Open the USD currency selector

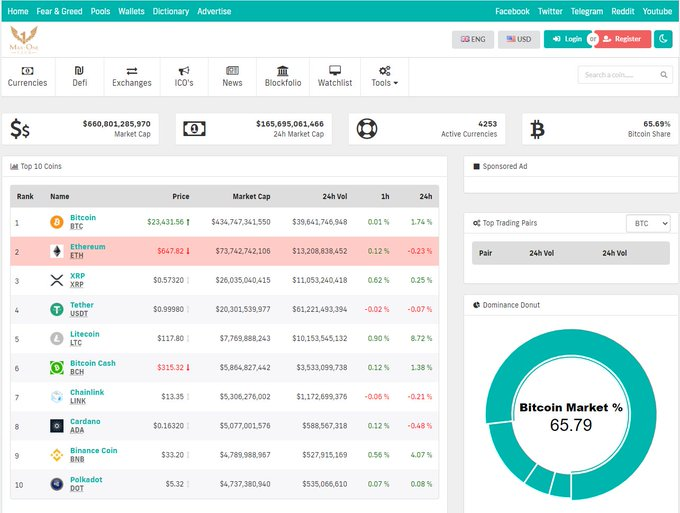pyautogui.click(x=519, y=39)
